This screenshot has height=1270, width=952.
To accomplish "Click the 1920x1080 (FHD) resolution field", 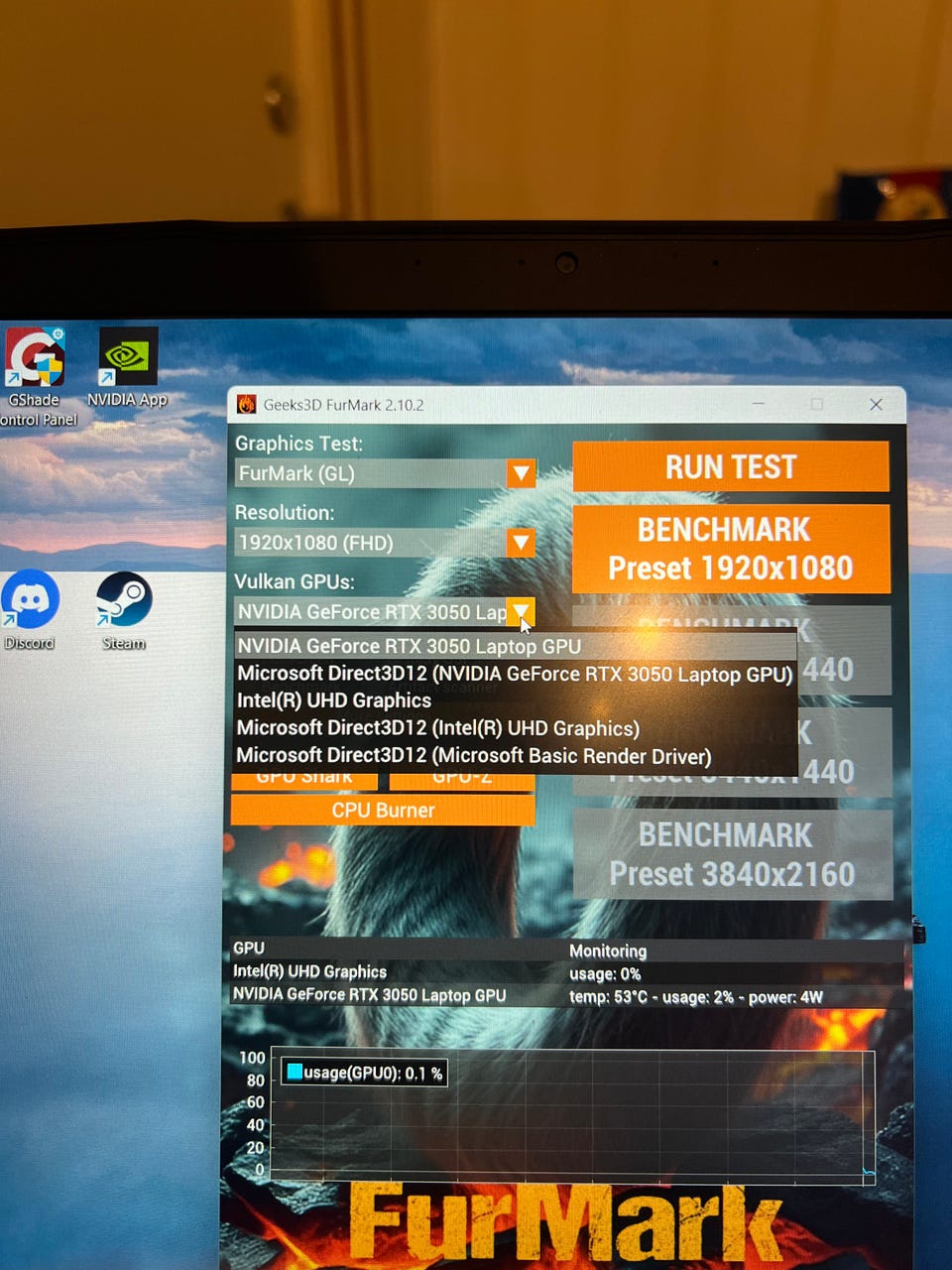I will click(x=372, y=542).
